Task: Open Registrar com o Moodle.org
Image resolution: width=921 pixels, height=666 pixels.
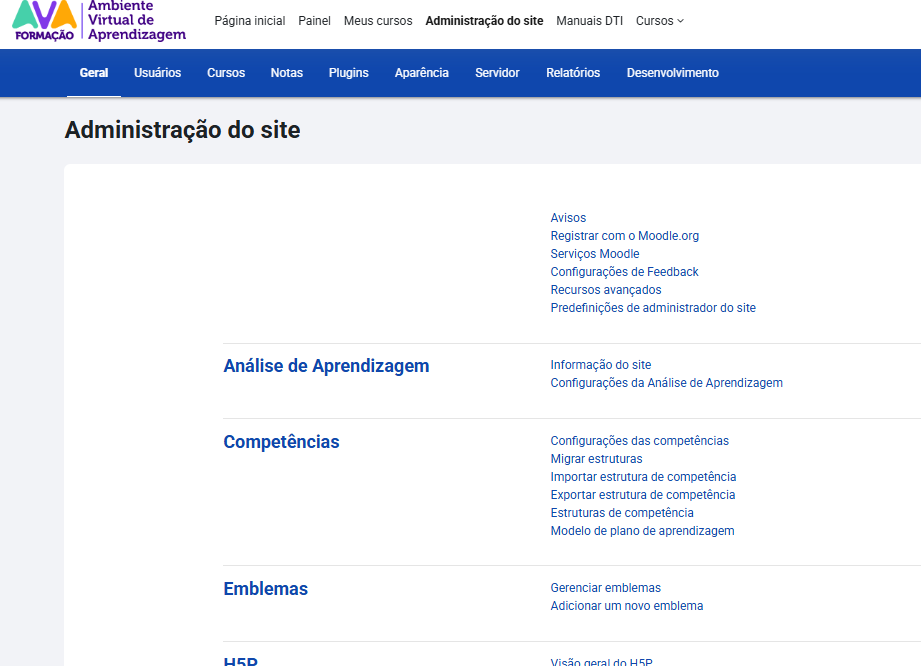Action: 624,236
